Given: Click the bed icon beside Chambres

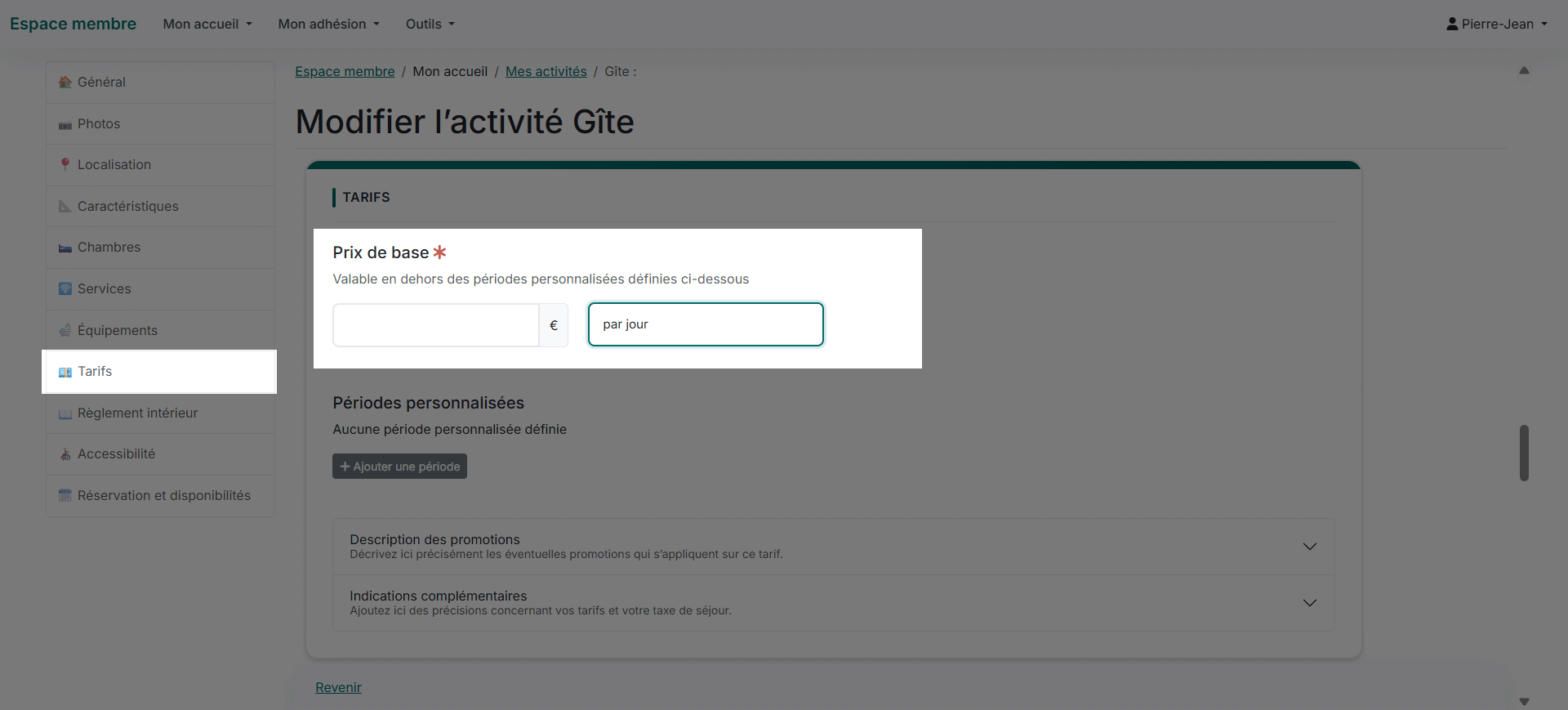Looking at the screenshot, I should 65,248.
